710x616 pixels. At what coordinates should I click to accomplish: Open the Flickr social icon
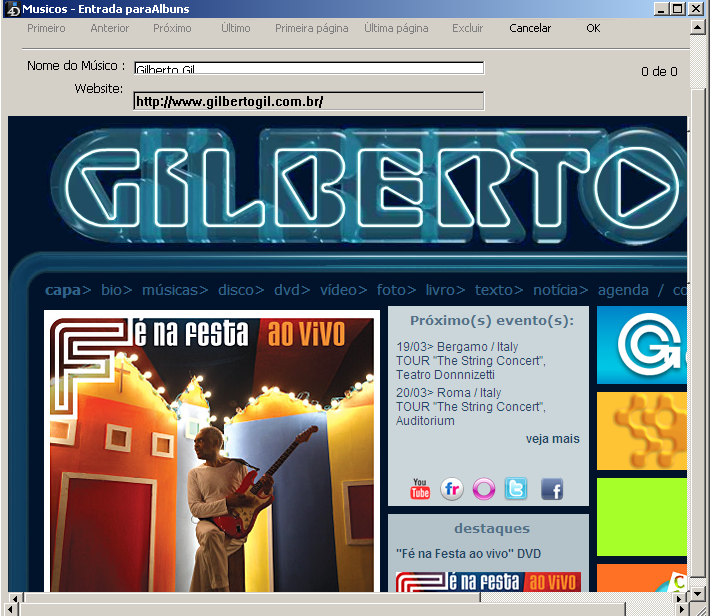452,489
